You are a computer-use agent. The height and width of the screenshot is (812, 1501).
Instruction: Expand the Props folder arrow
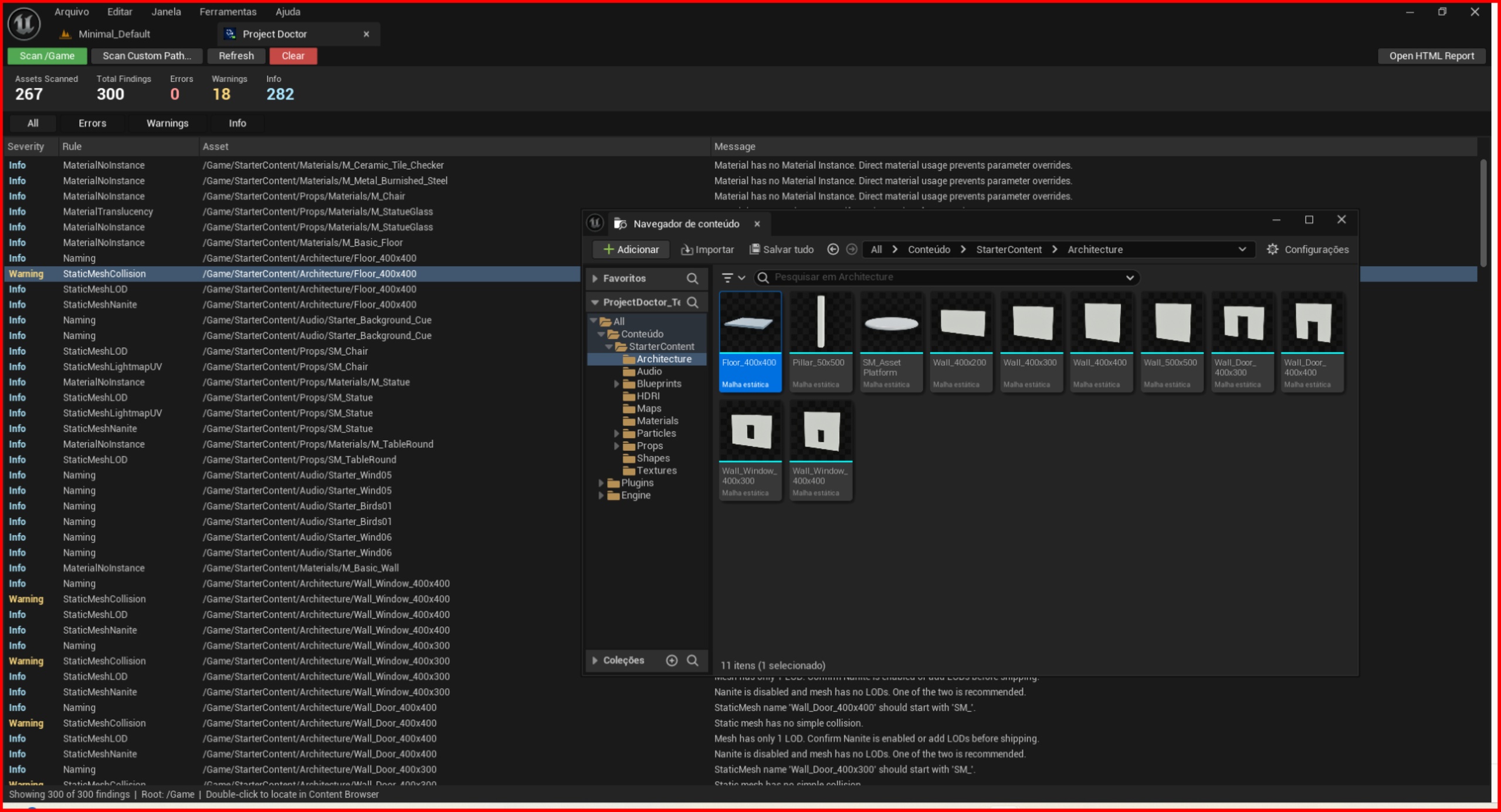(x=616, y=446)
